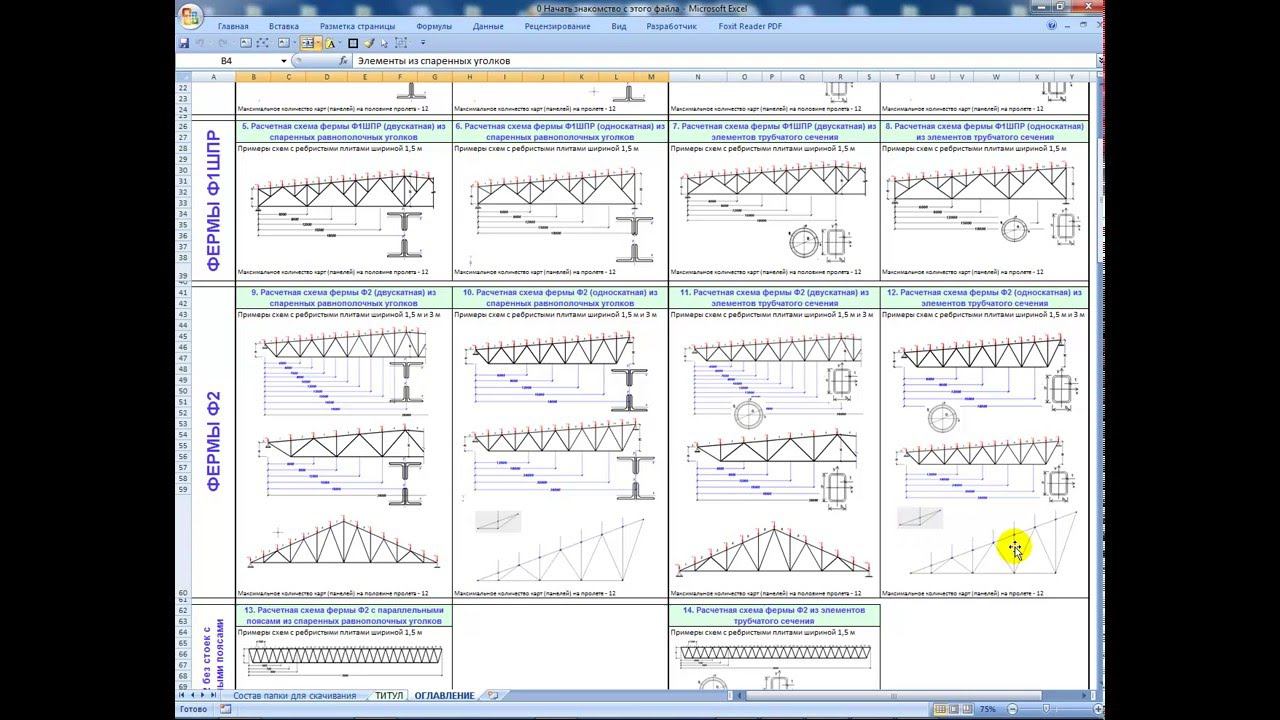Viewport: 1280px width, 720px height.
Task: Click the Name Box showing B4
Action: 227,61
